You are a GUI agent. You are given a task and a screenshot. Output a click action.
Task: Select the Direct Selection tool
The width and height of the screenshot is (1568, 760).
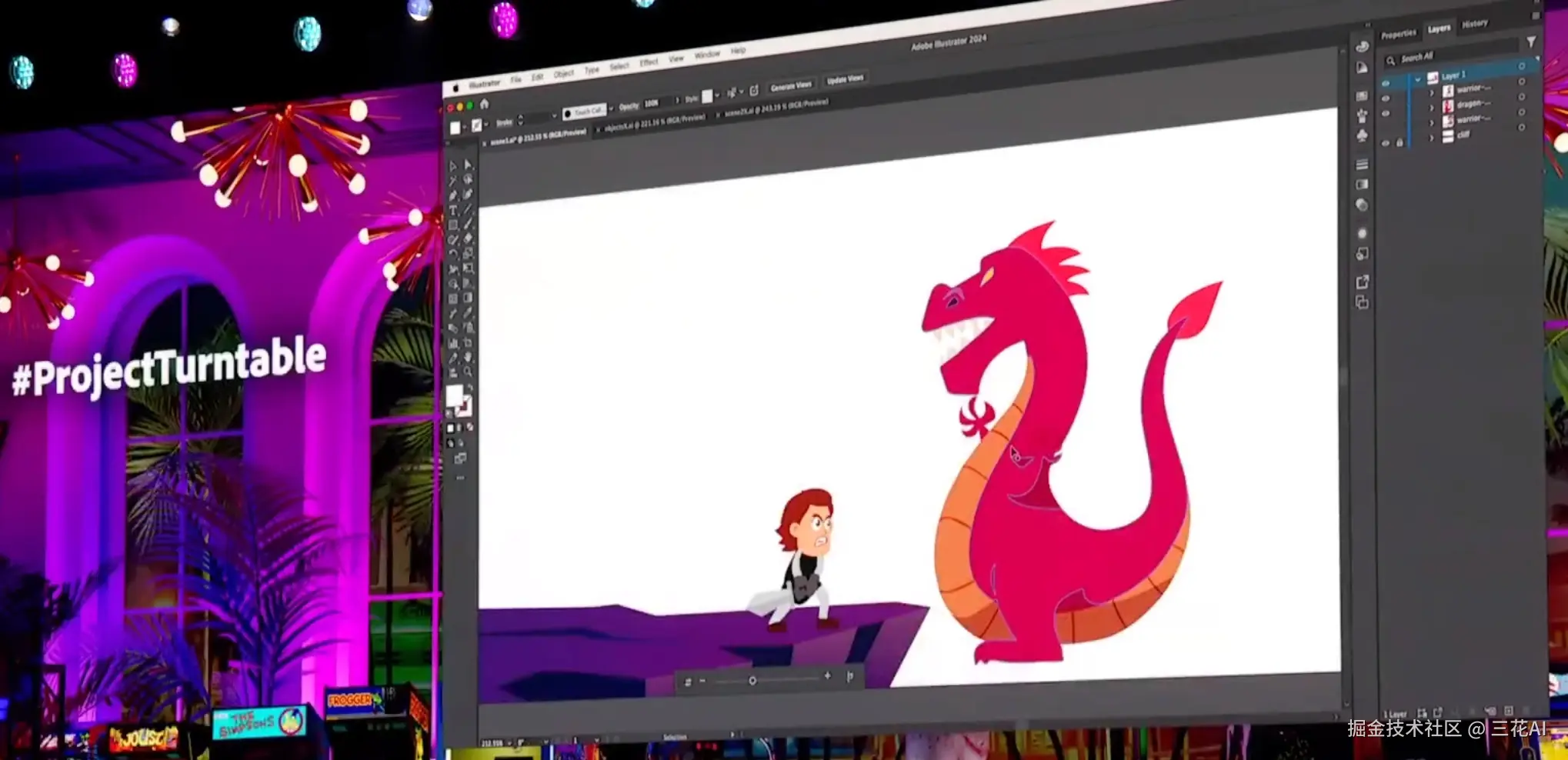tap(468, 165)
